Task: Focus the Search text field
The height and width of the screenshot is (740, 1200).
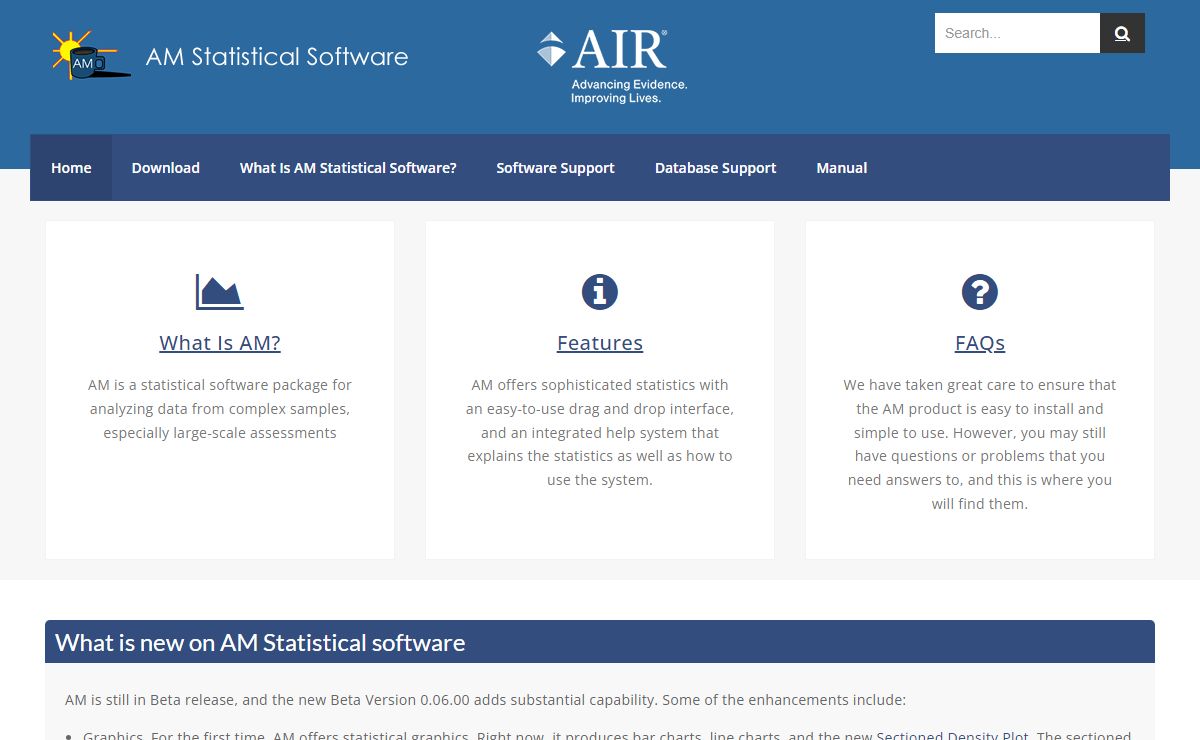Action: pos(1017,33)
